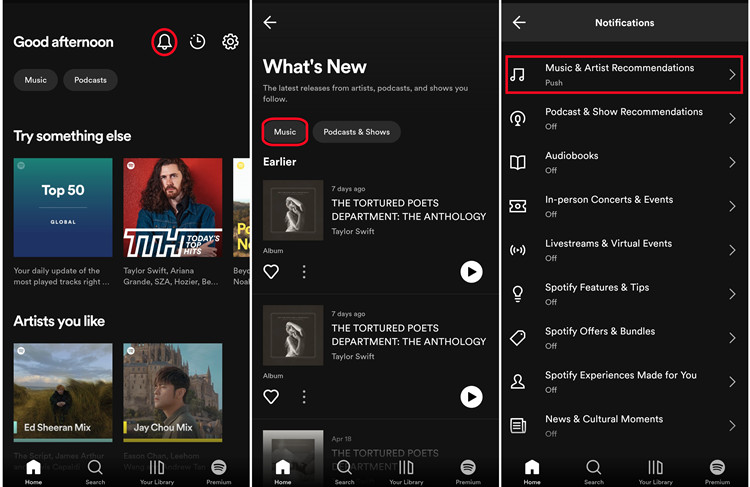Play the first Tortured Poets Department album
Image resolution: width=750 pixels, height=487 pixels.
pos(472,272)
